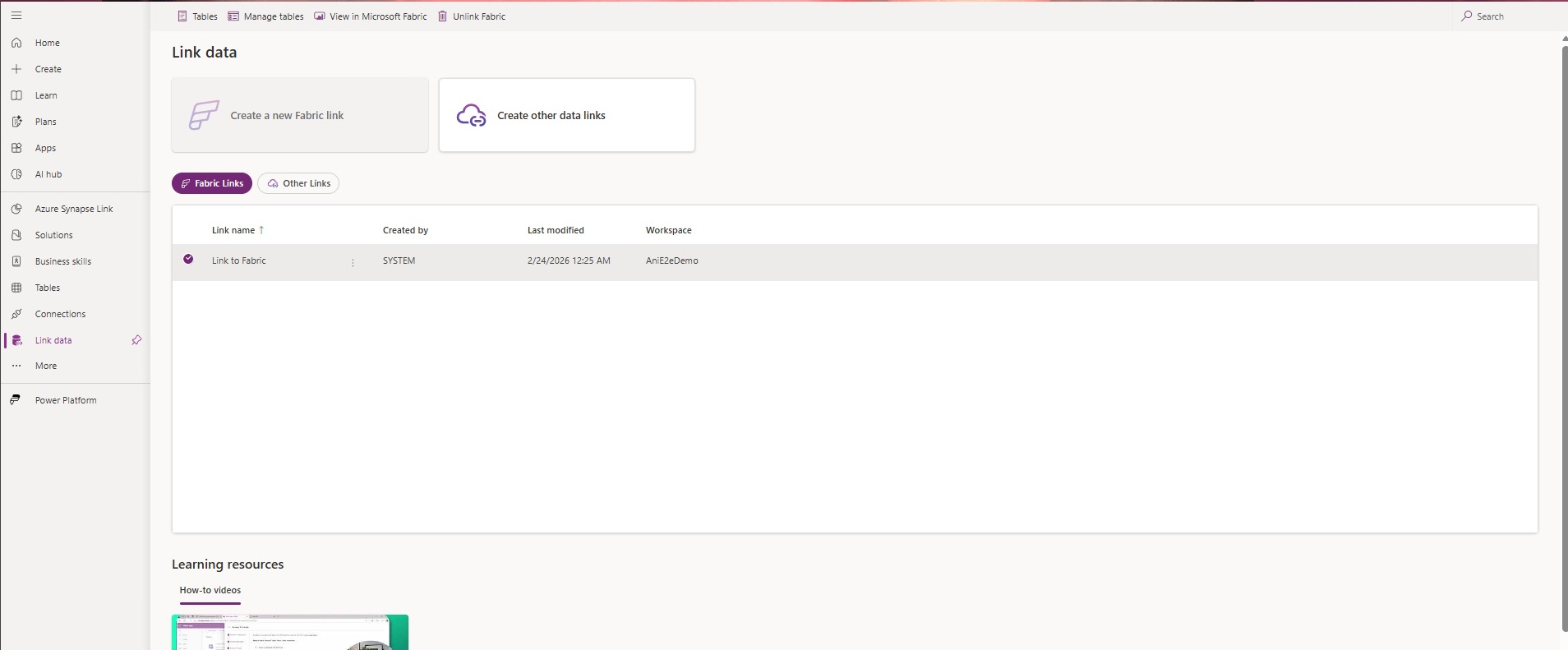Open the Learn page

coord(46,95)
